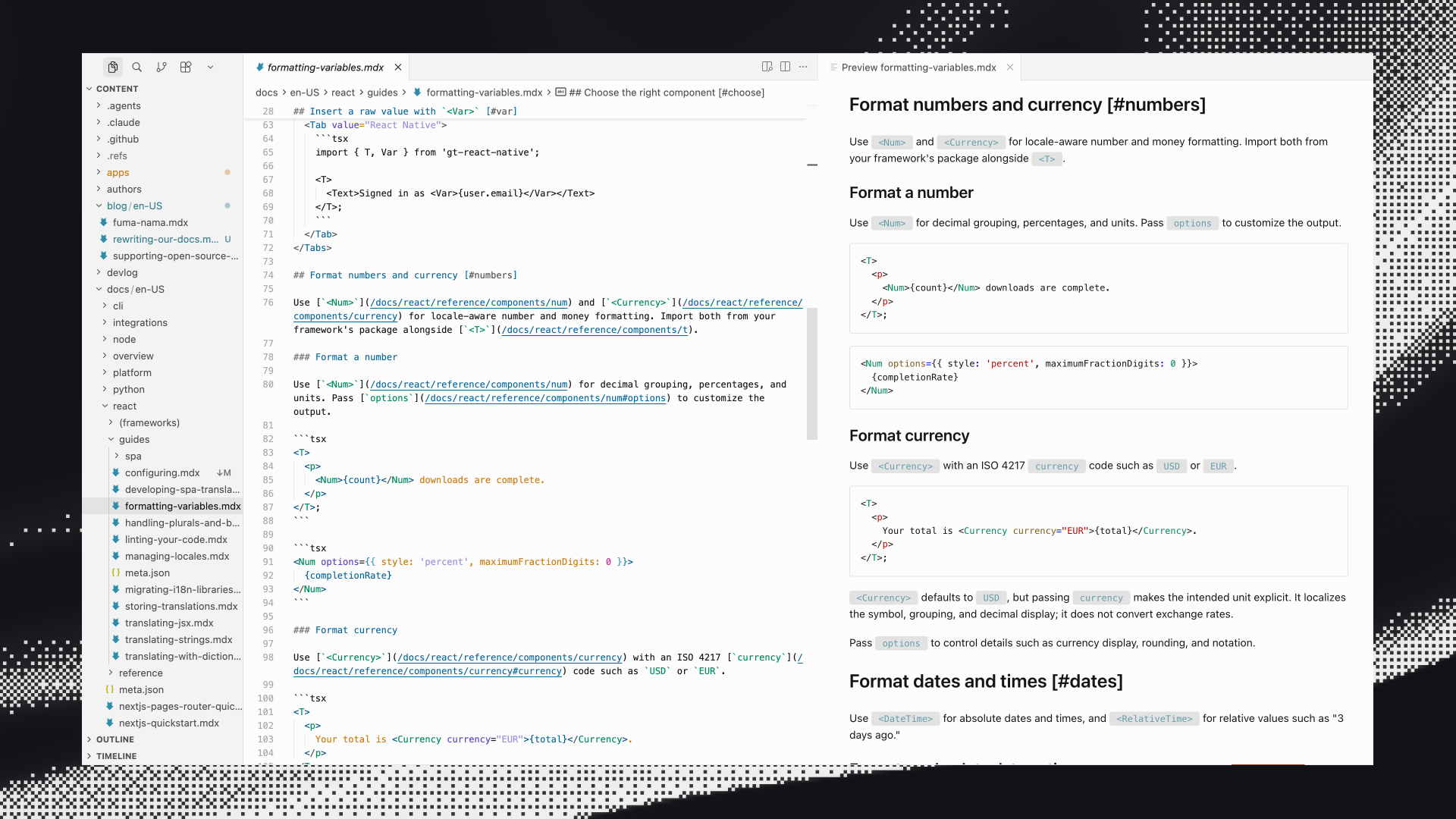The height and width of the screenshot is (819, 1456).
Task: Open editor more actions ellipsis
Action: click(803, 67)
